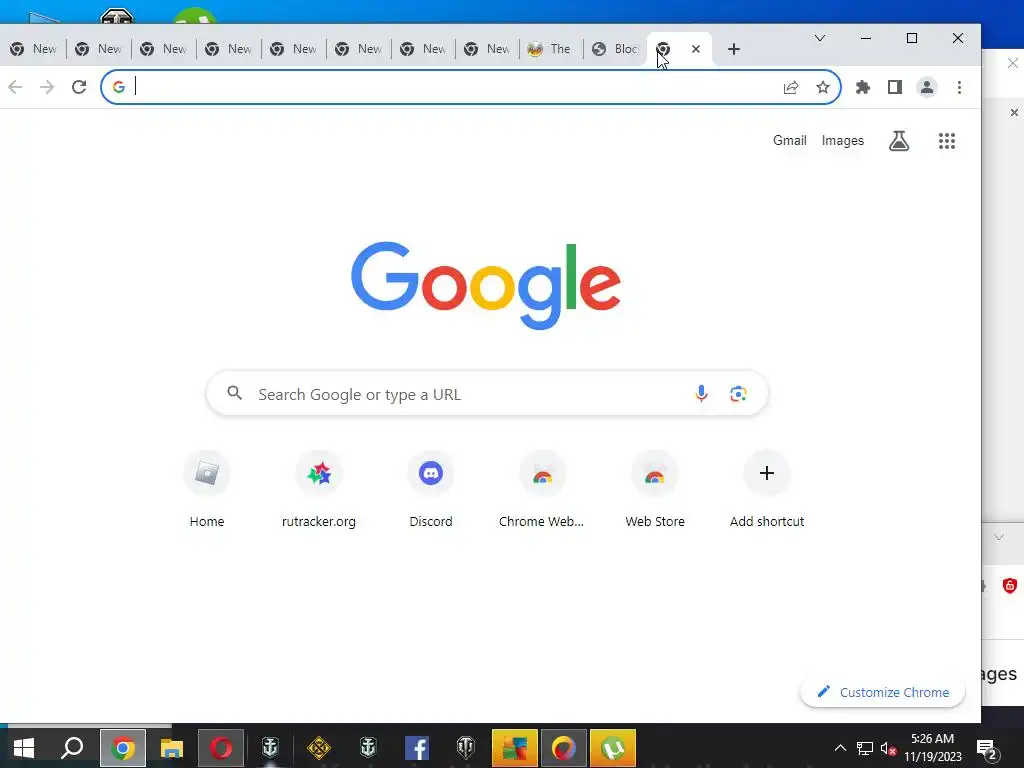Bookmark this tab with the star icon

[823, 87]
